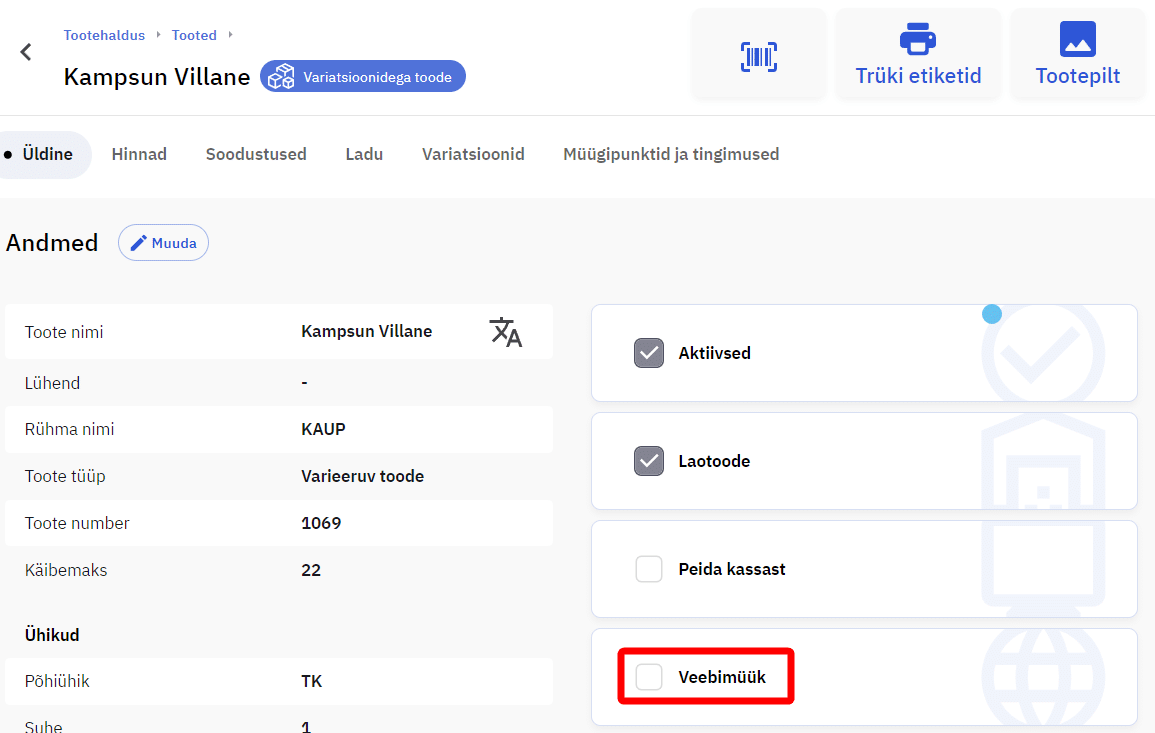Select the Soodustused tab

point(256,154)
